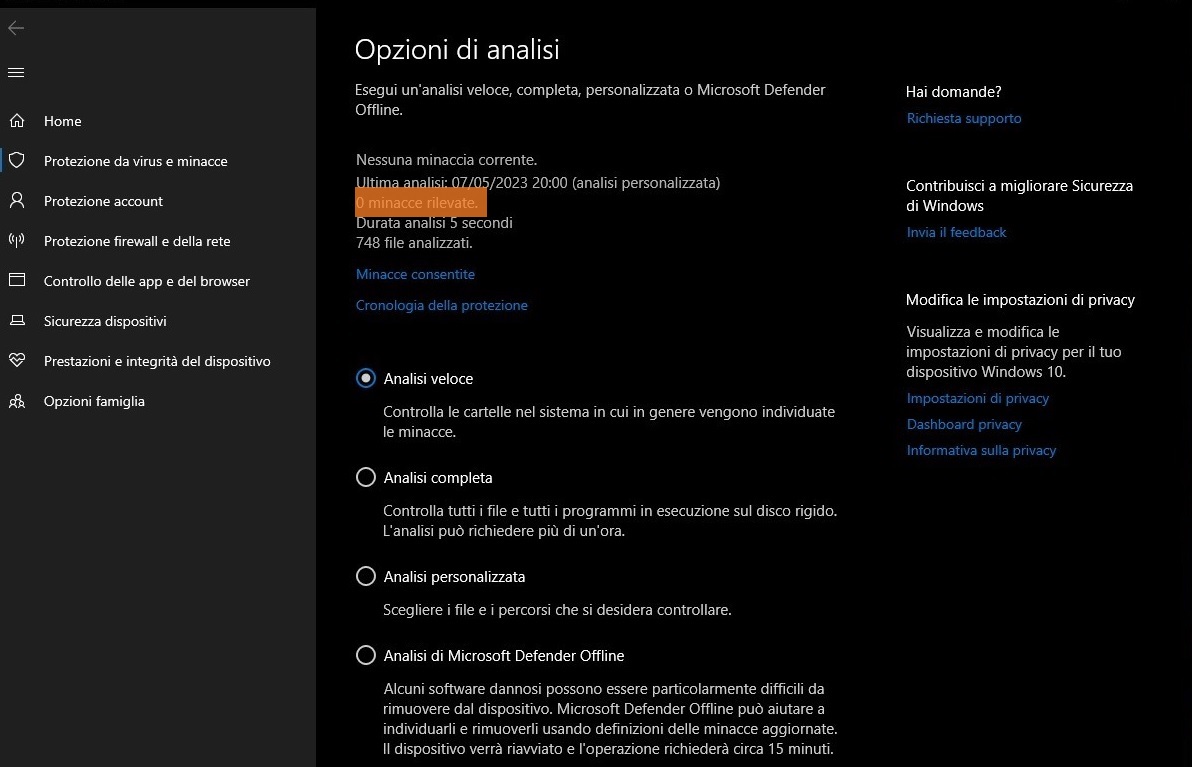Viewport: 1192px width, 767px height.
Task: Toggle the hamburger navigation menu
Action: click(16, 72)
